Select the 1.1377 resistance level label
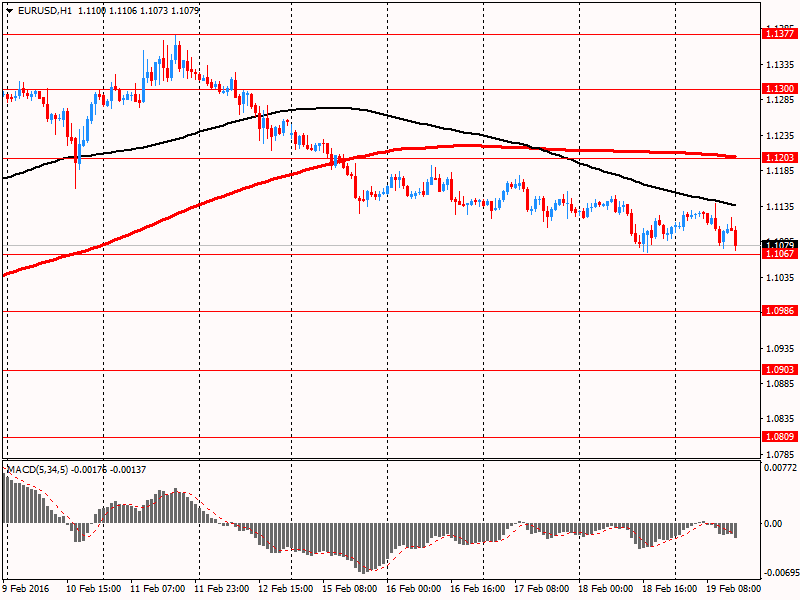This screenshot has height=600, width=800. (779, 34)
